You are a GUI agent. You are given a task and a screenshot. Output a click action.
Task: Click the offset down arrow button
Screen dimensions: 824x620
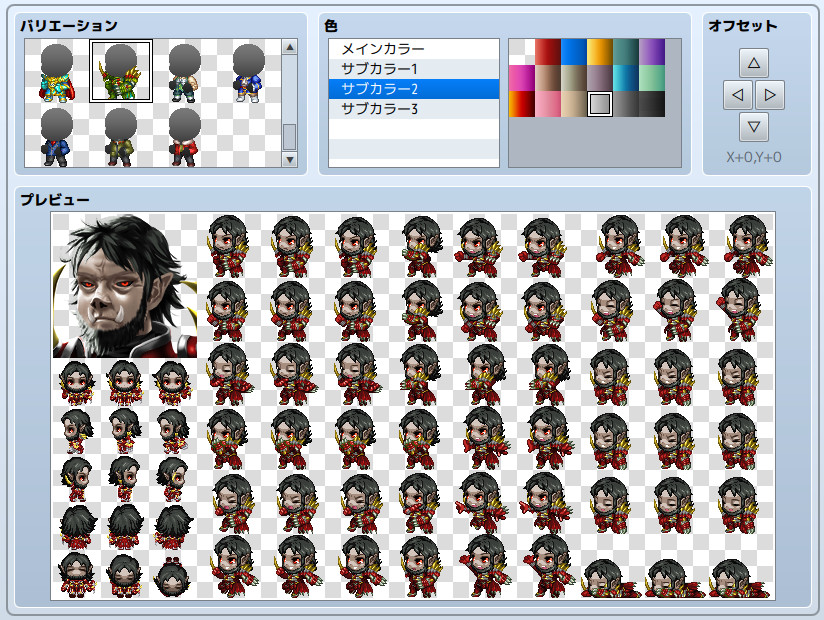pos(754,128)
